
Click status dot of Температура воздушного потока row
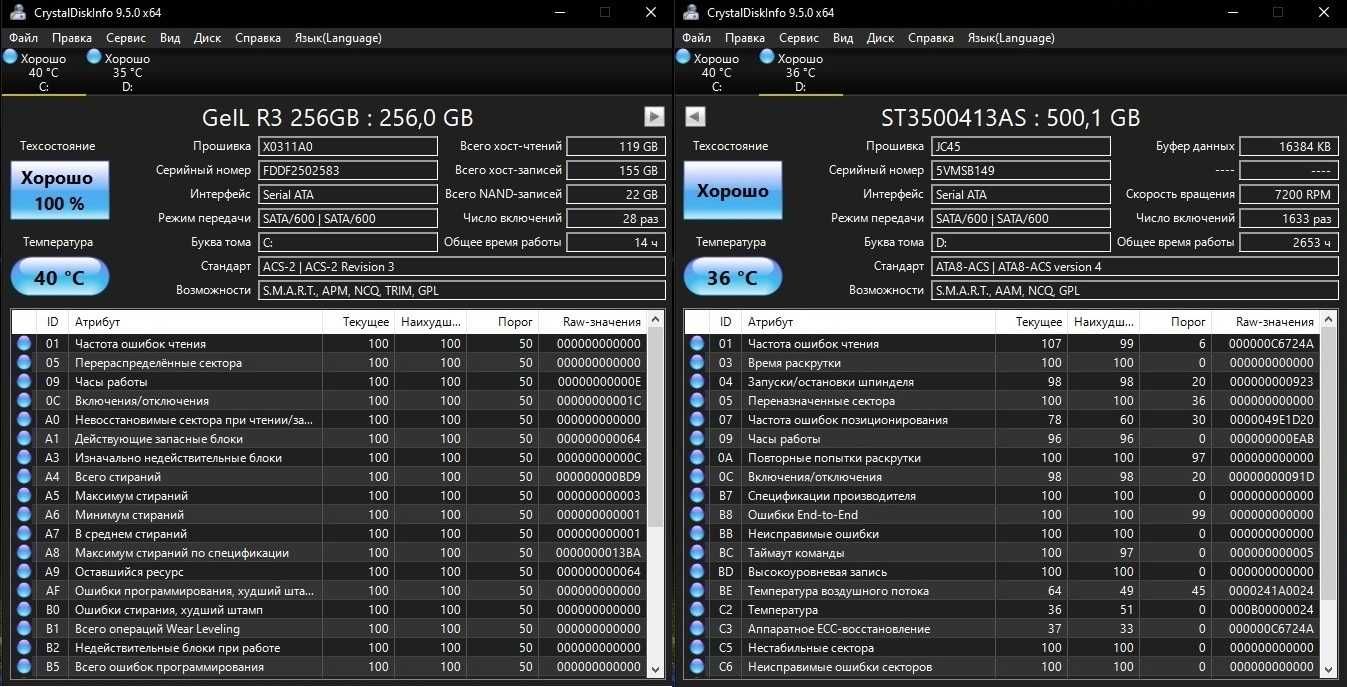[x=697, y=591]
